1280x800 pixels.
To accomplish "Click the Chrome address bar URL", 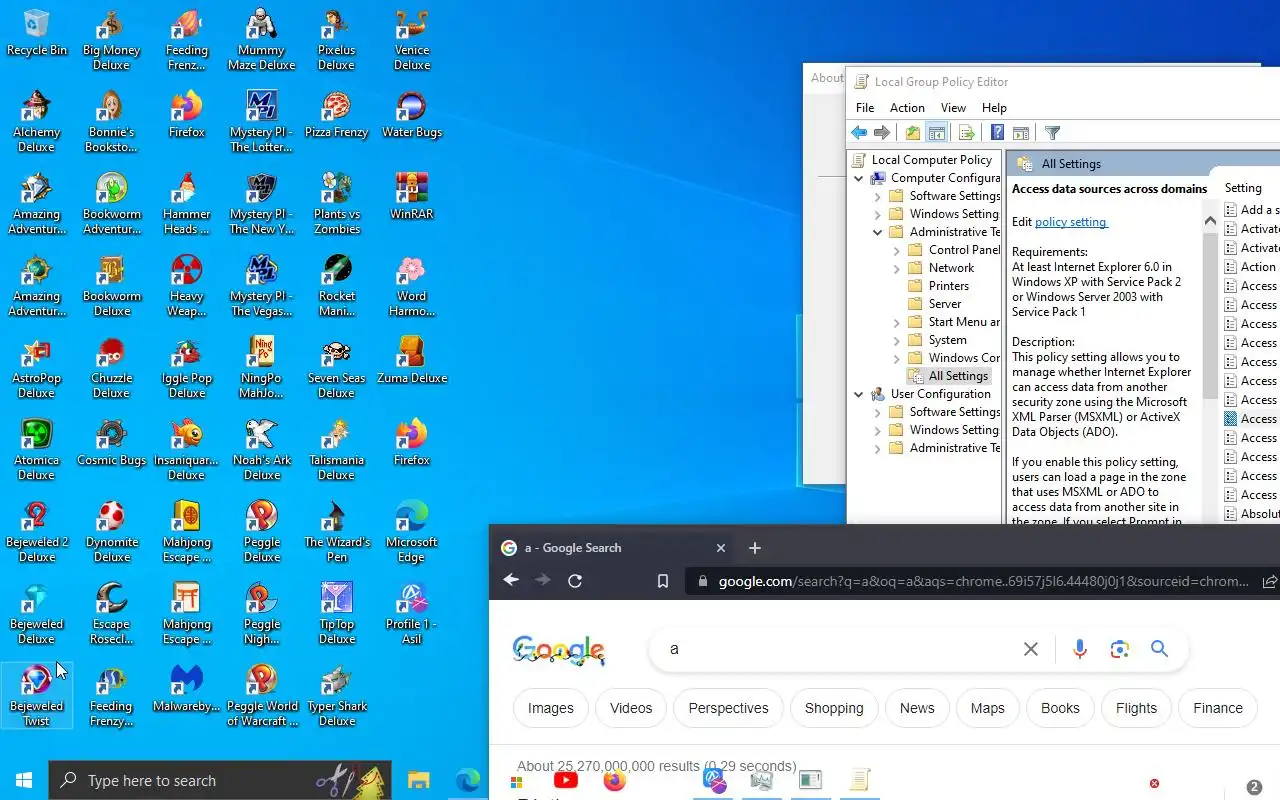I will 983,581.
